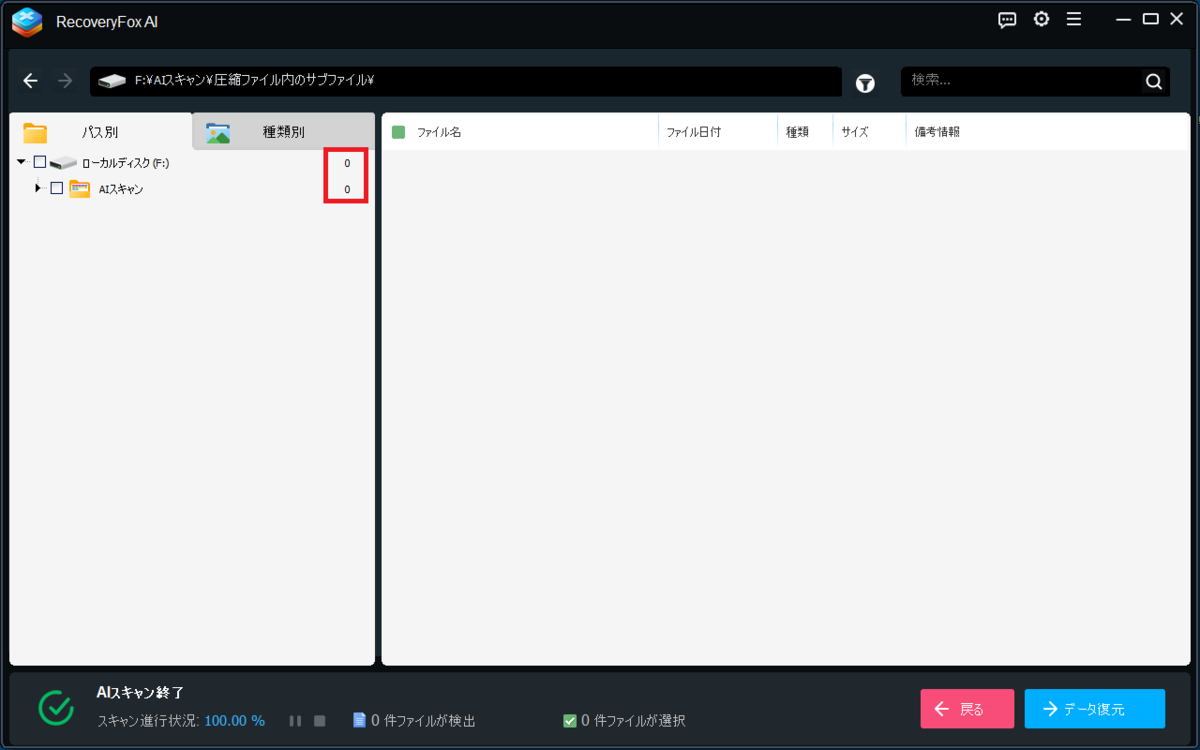This screenshot has height=750, width=1200.
Task: Click the ローカルディスク (F:) drive icon
Action: [63, 163]
